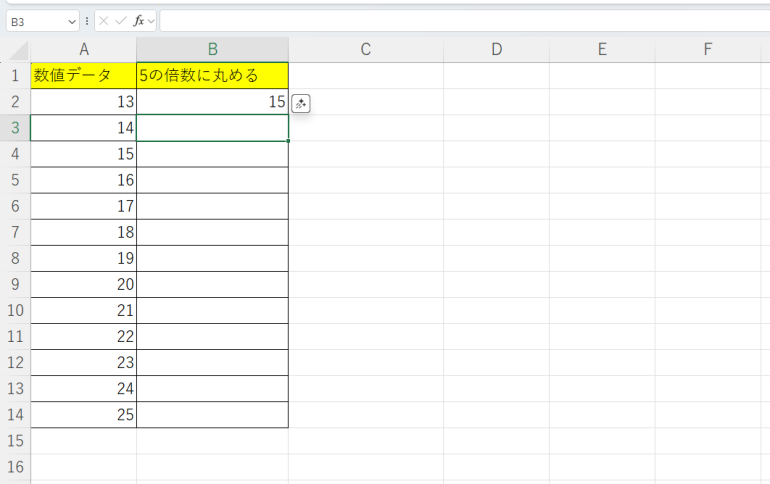
Task: Click empty cell B9 next to 20
Action: point(212,284)
